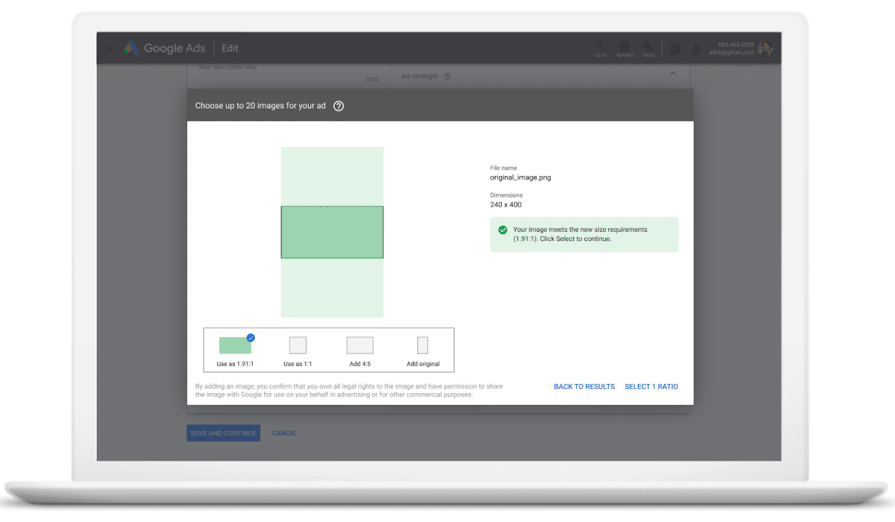Deselect the 'Use as 1.91:1' ratio
Viewport: 895px width, 522px height.
235,345
